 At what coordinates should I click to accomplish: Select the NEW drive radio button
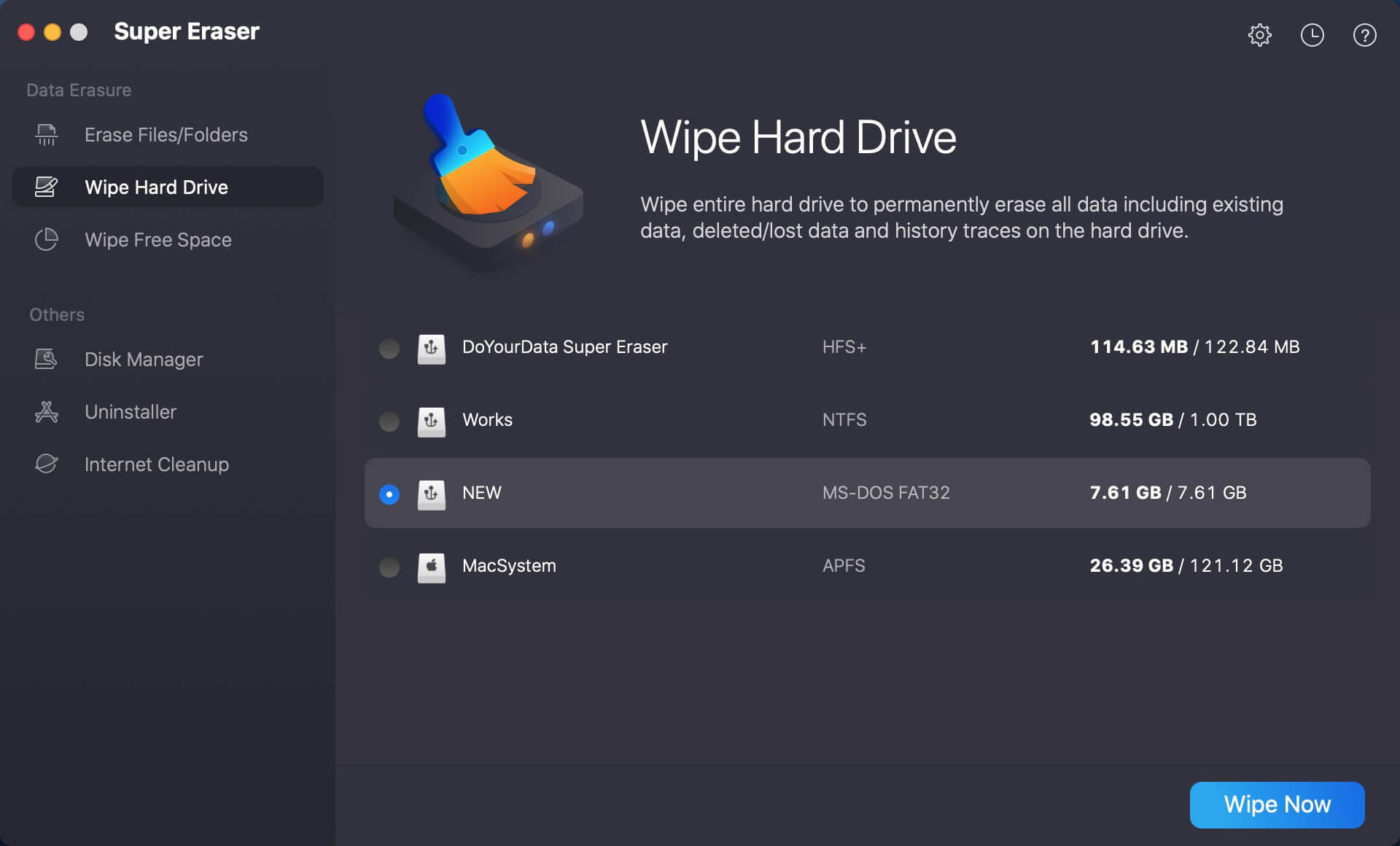389,494
